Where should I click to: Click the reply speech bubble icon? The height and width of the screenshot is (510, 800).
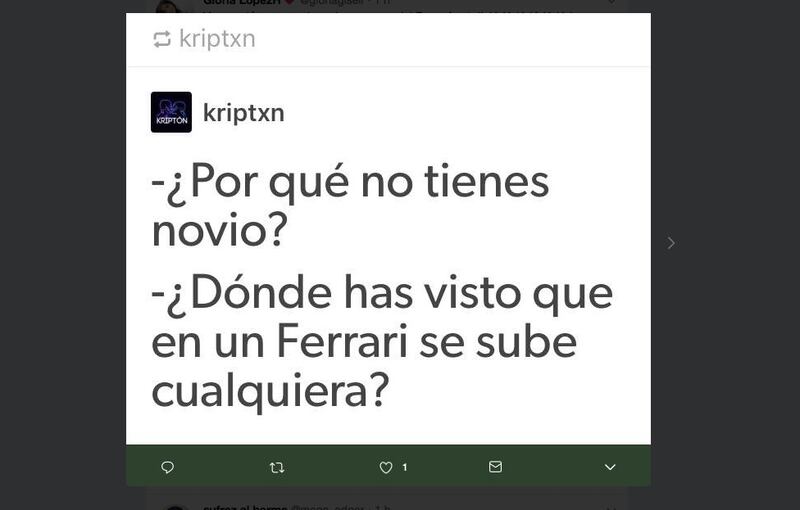pyautogui.click(x=167, y=467)
